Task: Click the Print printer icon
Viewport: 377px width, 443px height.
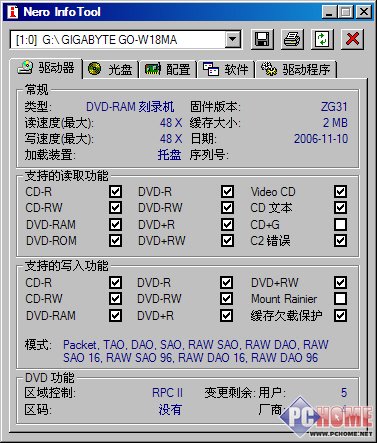Action: point(292,39)
